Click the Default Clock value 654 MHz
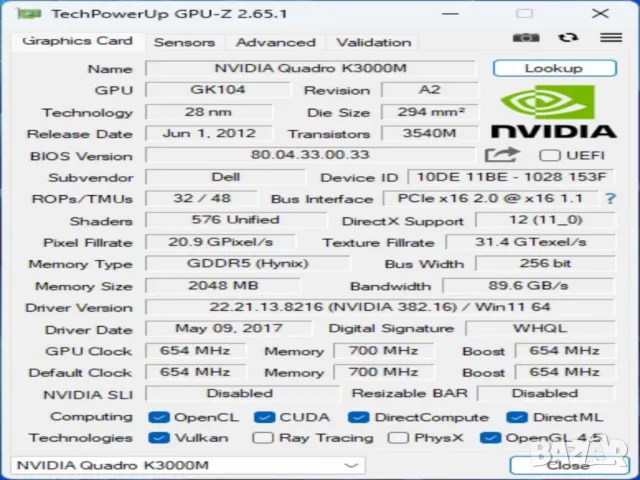Image resolution: width=640 pixels, height=480 pixels. (x=196, y=372)
